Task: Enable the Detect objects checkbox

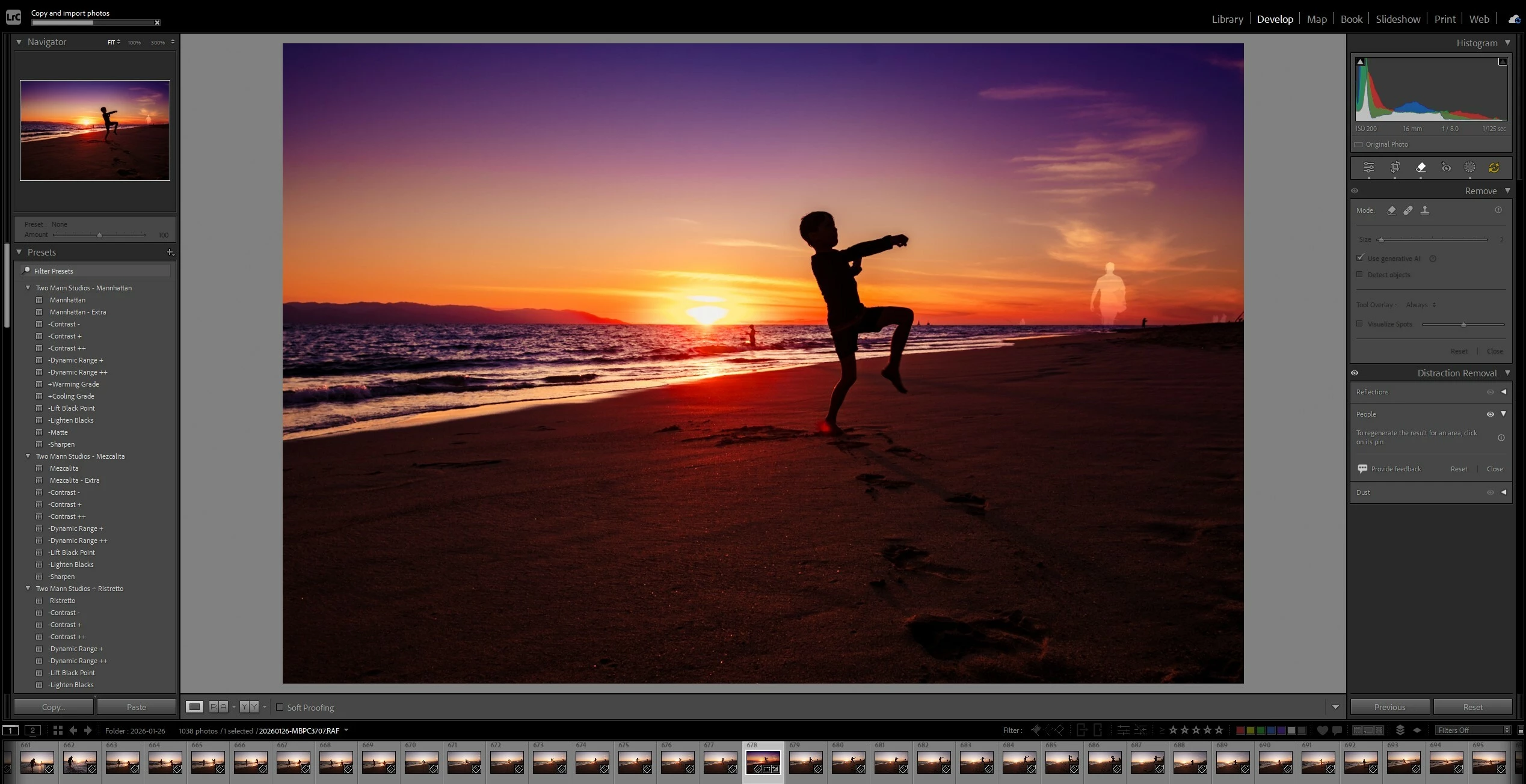Action: (1359, 275)
